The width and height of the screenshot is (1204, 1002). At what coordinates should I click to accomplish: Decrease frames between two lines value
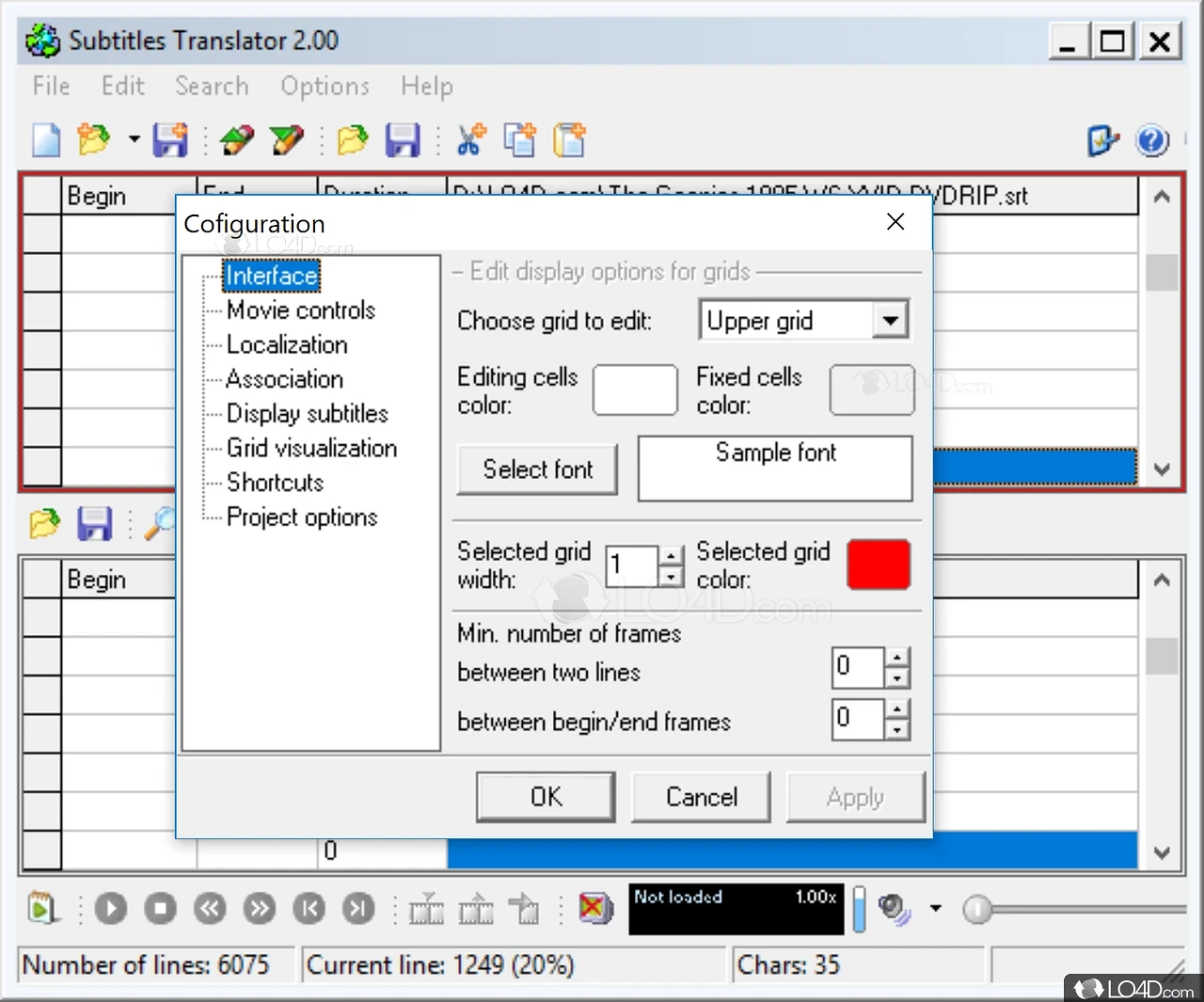(x=897, y=678)
